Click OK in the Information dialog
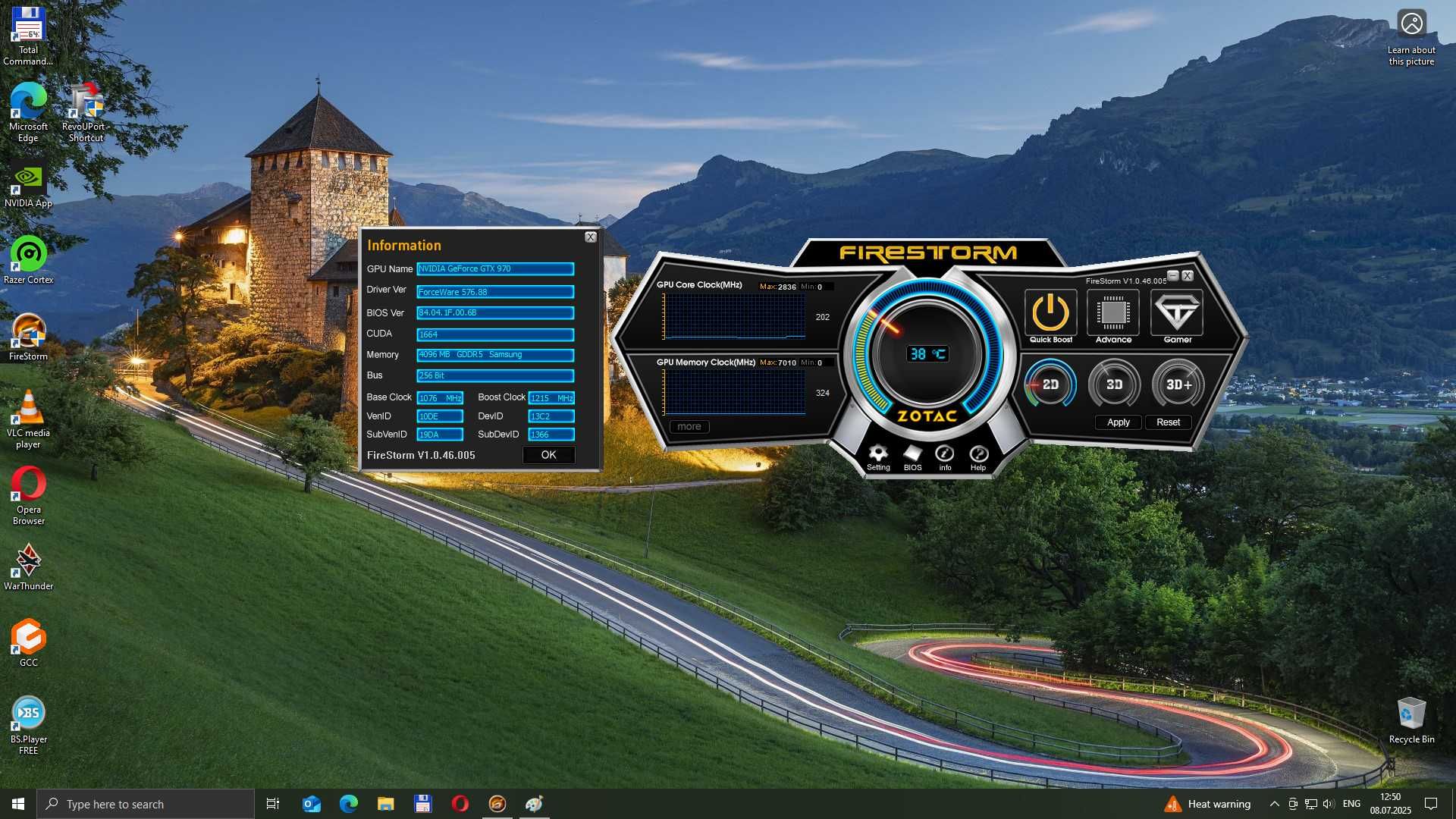Image resolution: width=1456 pixels, height=819 pixels. point(548,455)
